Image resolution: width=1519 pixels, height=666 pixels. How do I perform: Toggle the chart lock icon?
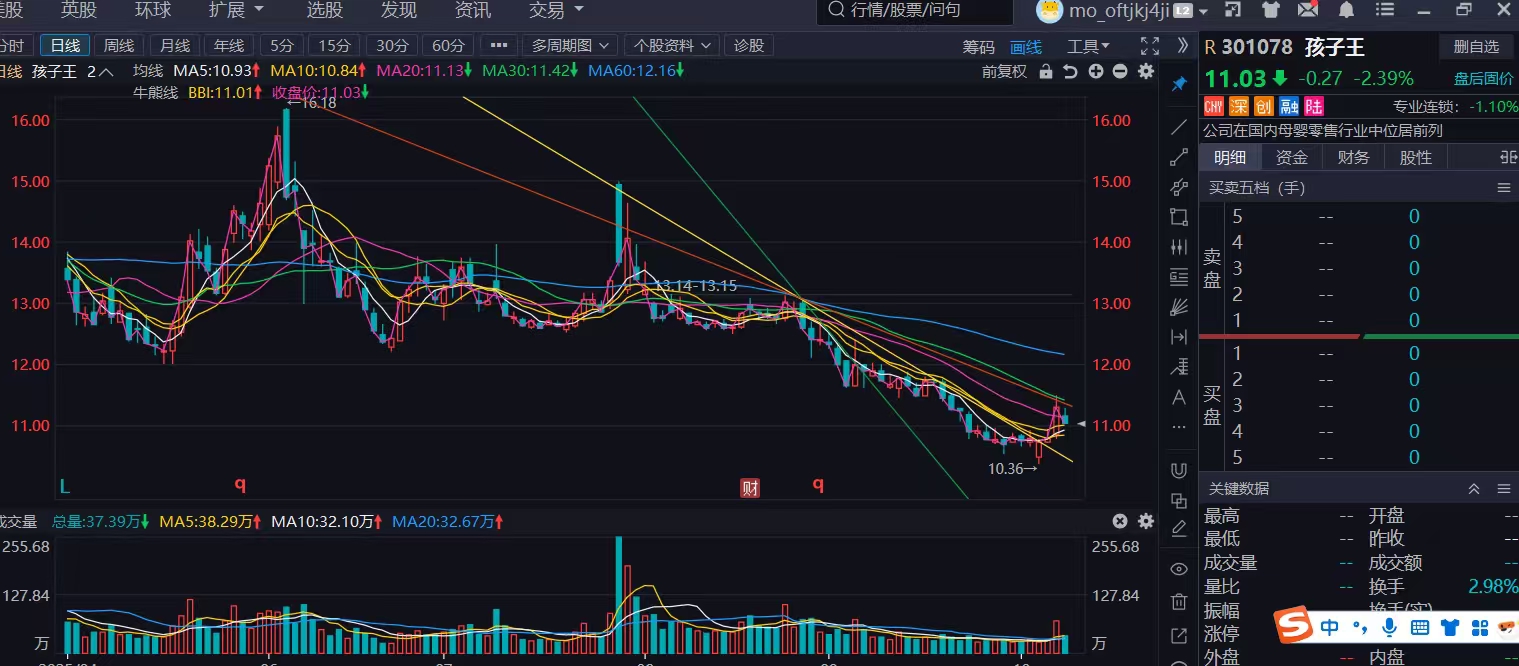coord(1046,72)
